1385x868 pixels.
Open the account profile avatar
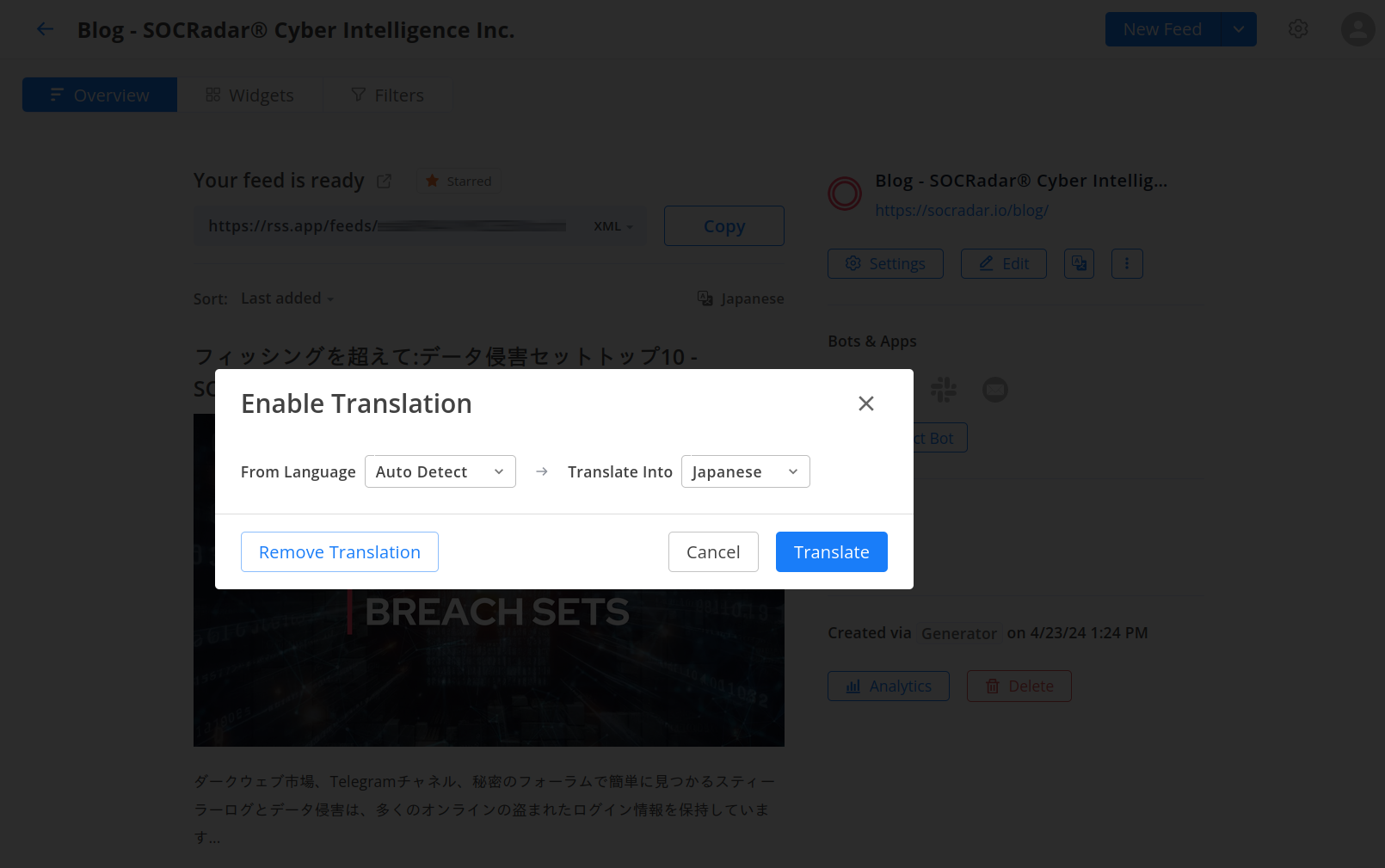tap(1357, 29)
